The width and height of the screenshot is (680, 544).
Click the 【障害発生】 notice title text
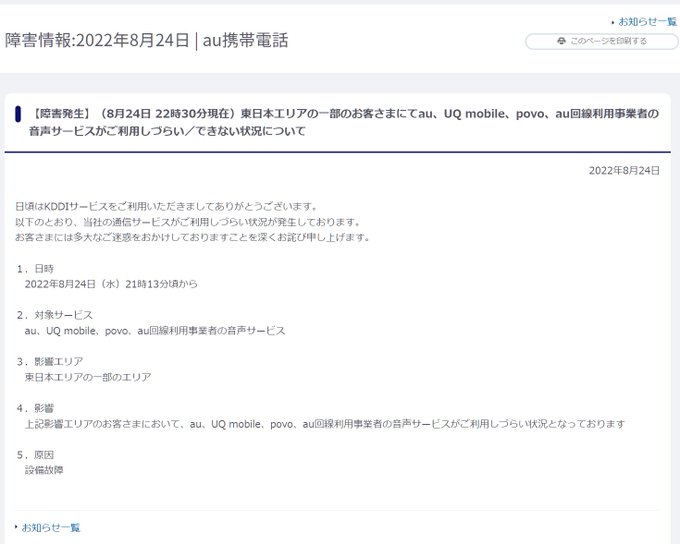(x=344, y=122)
